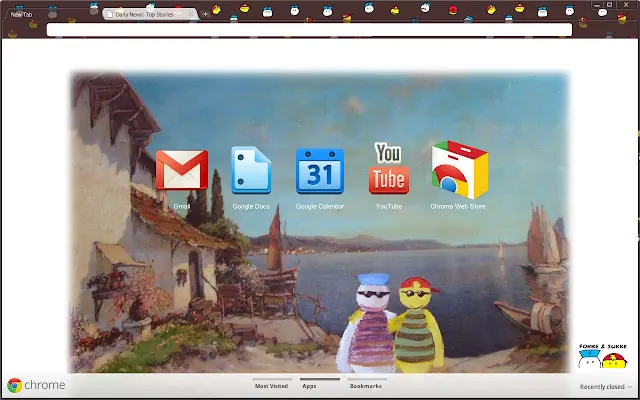Minimize the Chrome window
This screenshot has height=400, width=640.
pyautogui.click(x=597, y=4)
